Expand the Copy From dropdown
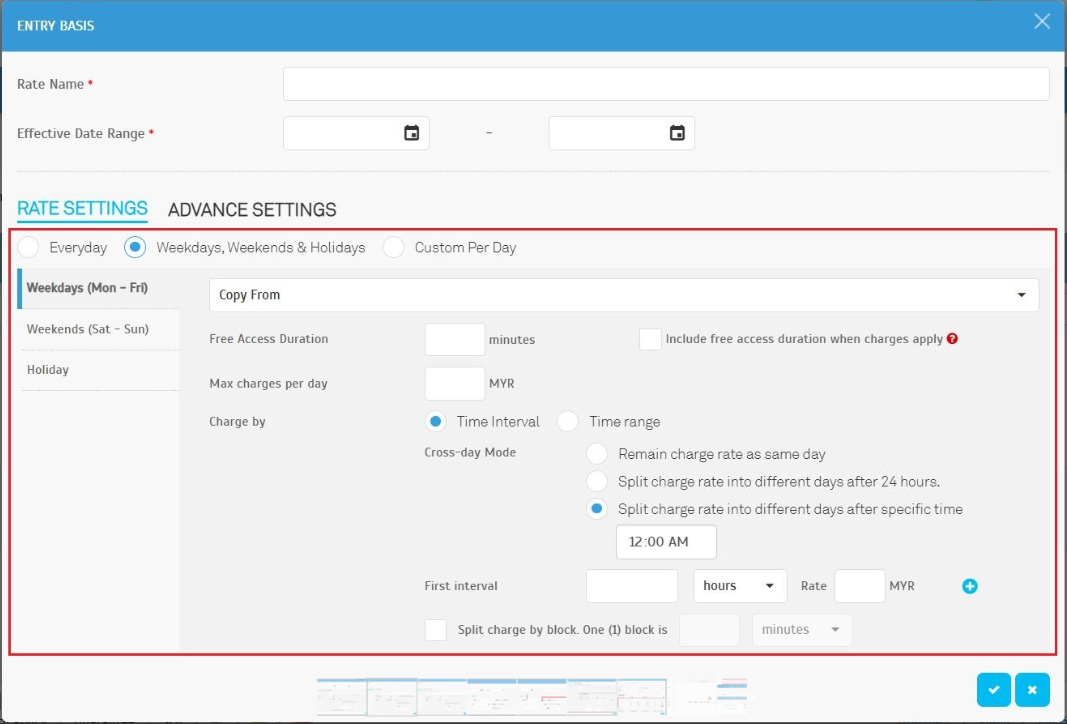 (x=623, y=295)
